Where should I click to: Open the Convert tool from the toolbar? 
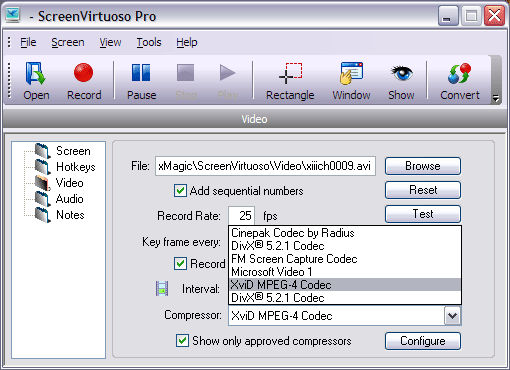[x=460, y=73]
